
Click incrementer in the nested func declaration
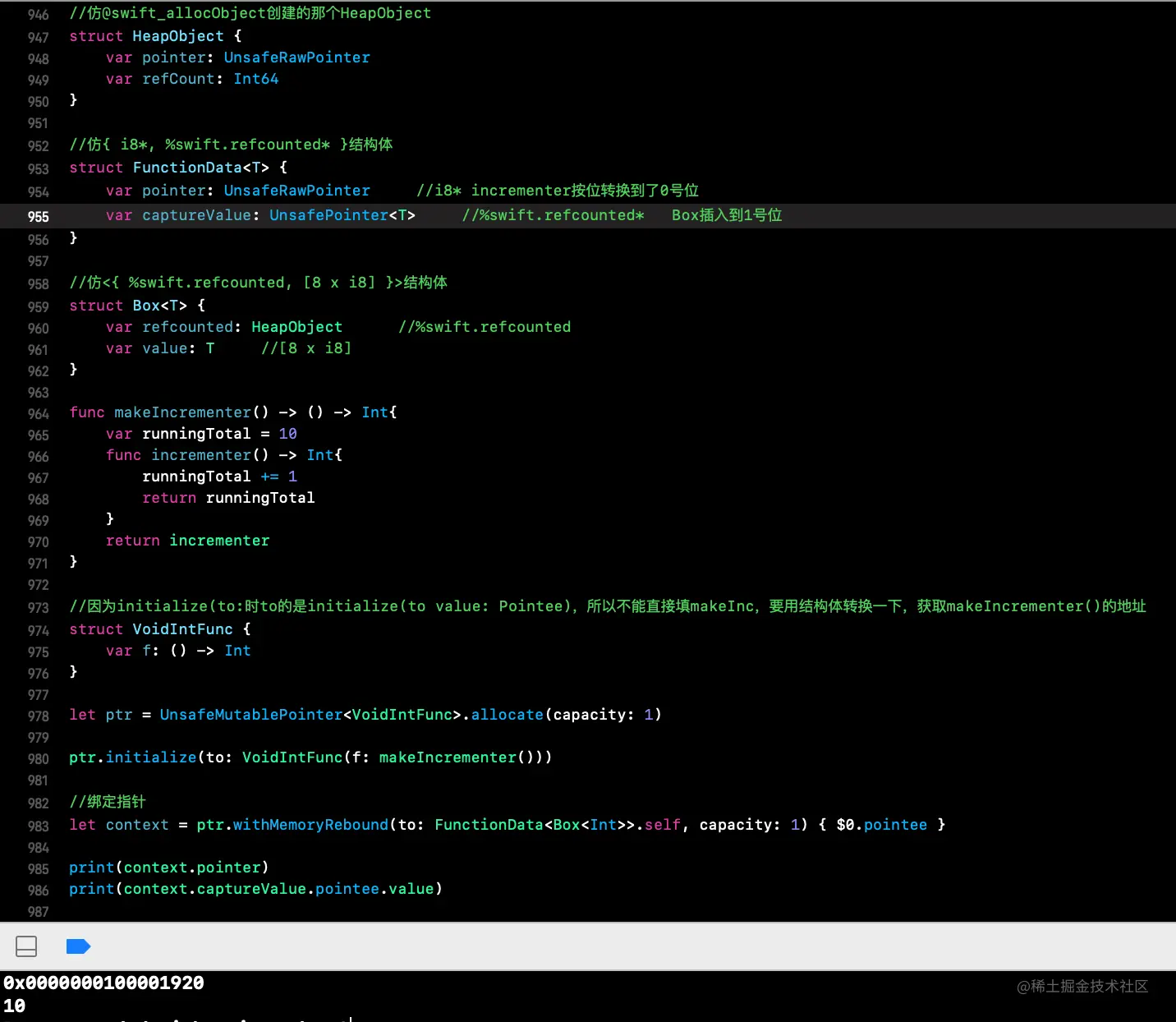coord(201,455)
